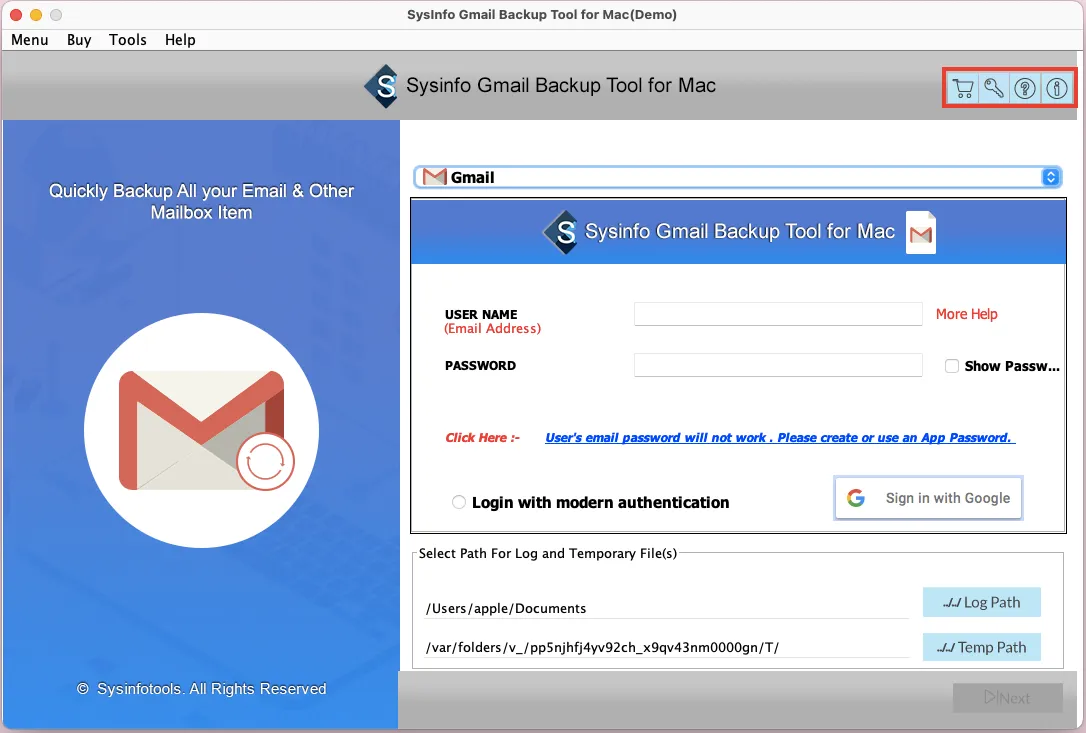Click the Sign in with Google button
Image resolution: width=1086 pixels, height=733 pixels.
(x=928, y=498)
